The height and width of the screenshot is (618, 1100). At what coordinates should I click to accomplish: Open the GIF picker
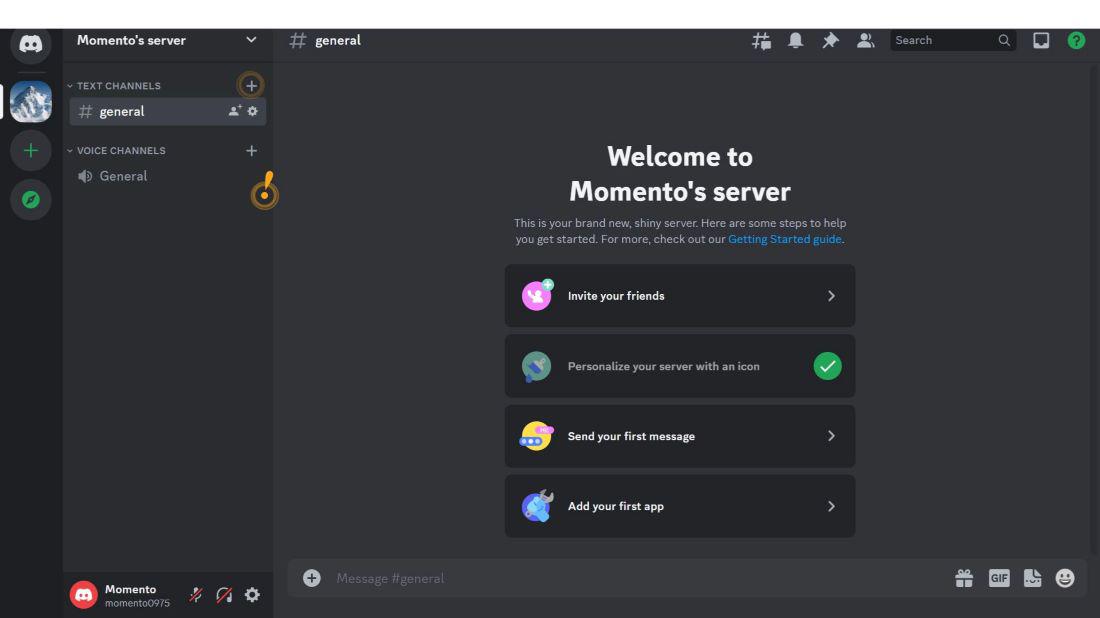tap(999, 578)
